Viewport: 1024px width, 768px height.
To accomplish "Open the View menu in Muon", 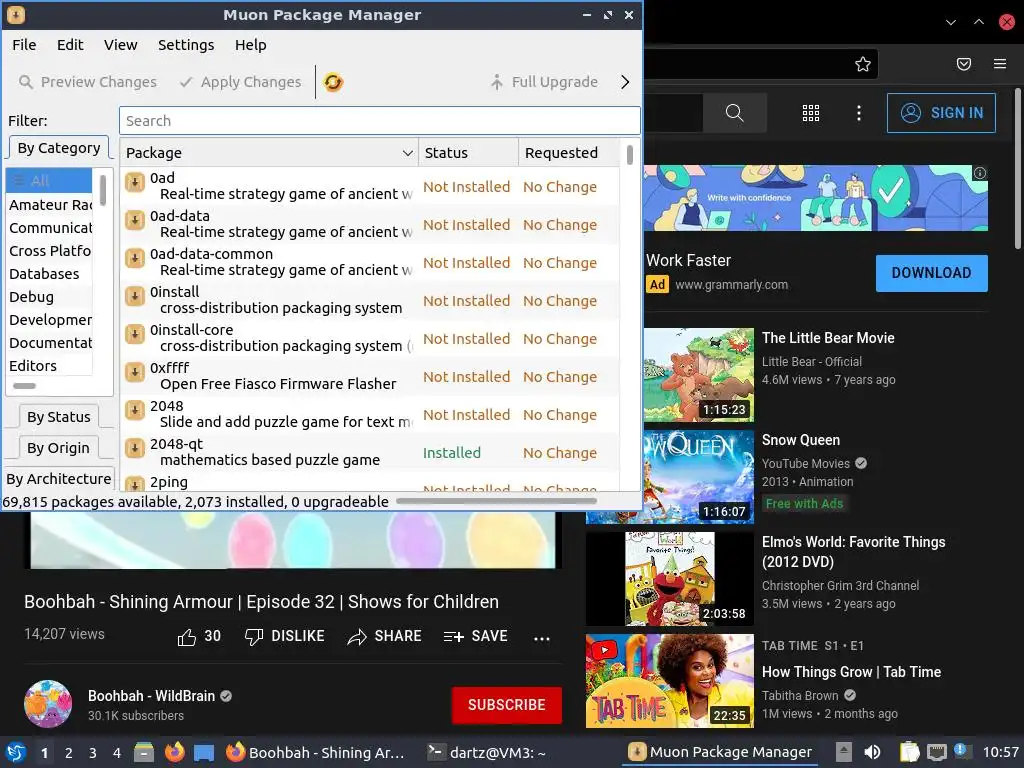I will [x=121, y=45].
